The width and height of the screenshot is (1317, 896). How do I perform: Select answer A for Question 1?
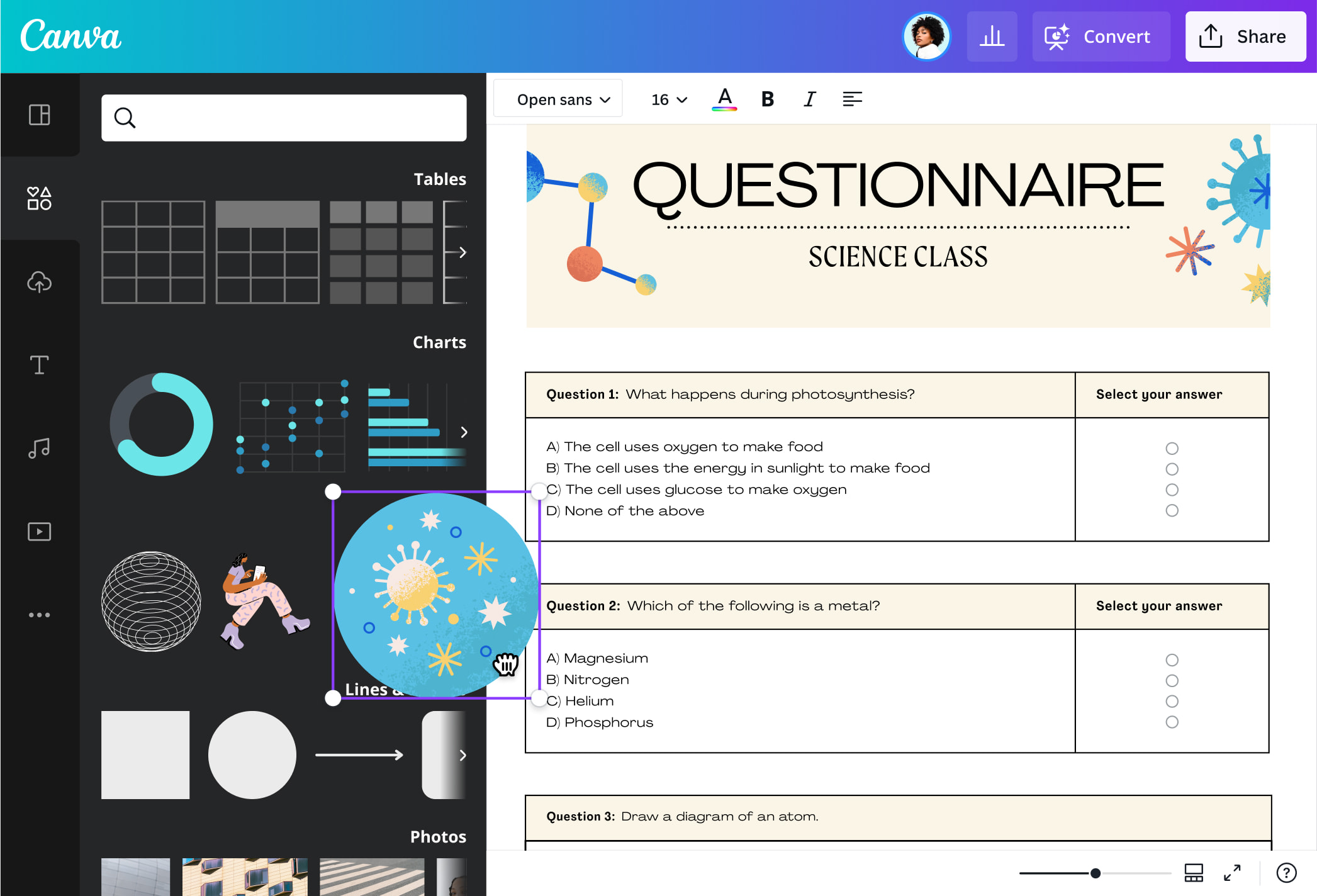[1172, 448]
